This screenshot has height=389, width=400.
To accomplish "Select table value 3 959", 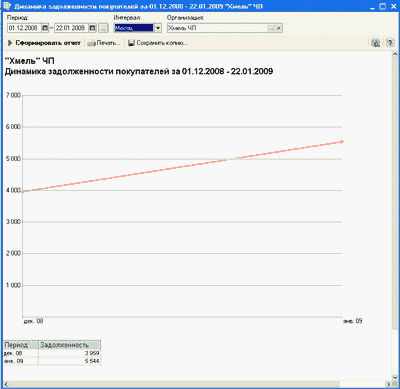I will point(69,353).
